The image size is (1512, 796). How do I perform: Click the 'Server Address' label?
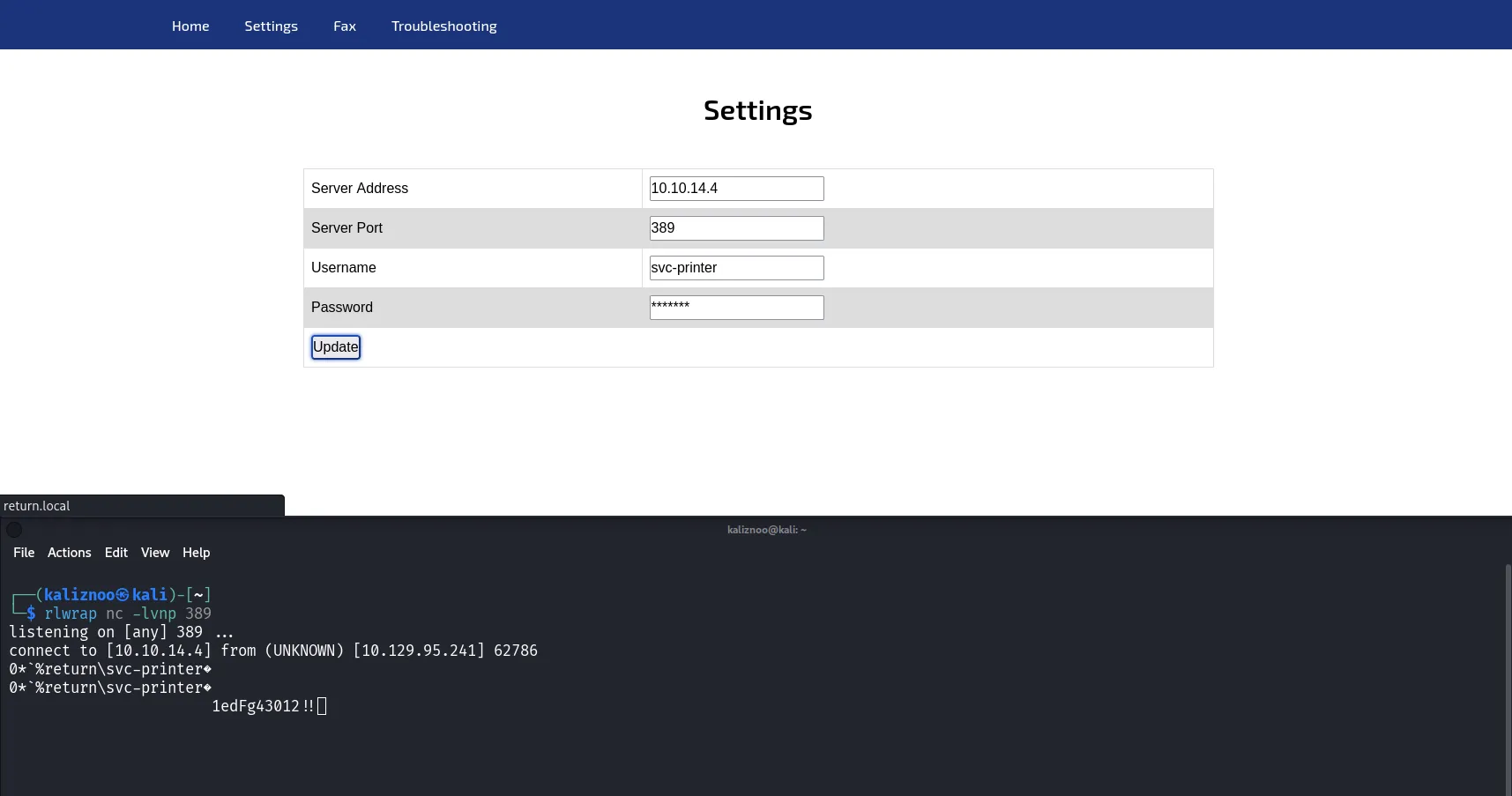(360, 189)
